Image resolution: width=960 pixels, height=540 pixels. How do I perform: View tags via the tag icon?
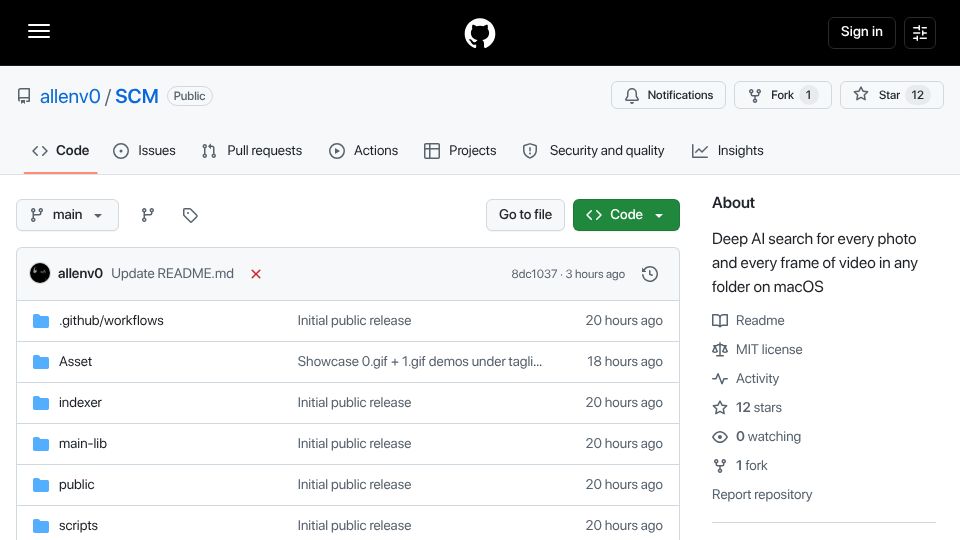coord(190,215)
